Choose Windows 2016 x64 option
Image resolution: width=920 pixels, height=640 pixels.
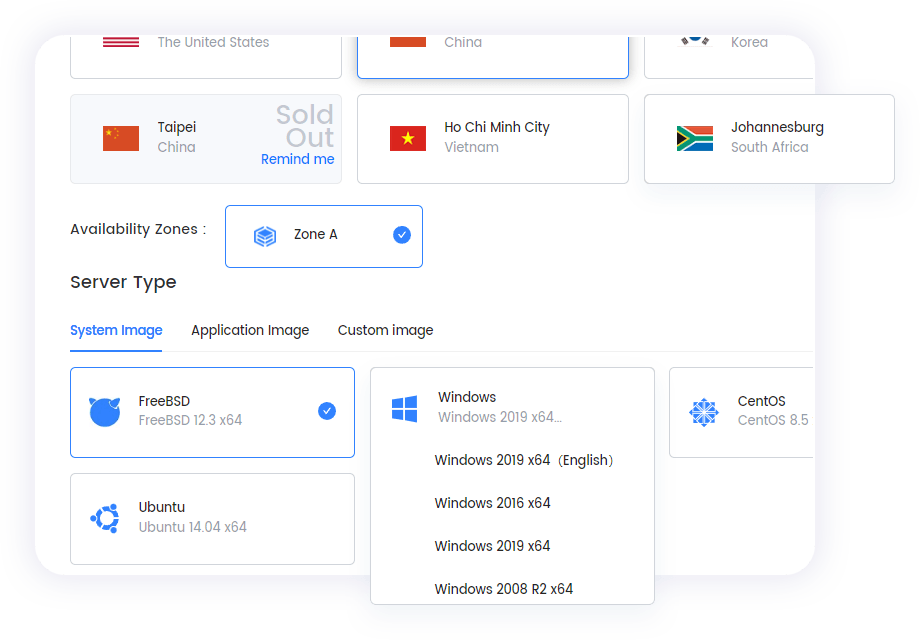(492, 503)
